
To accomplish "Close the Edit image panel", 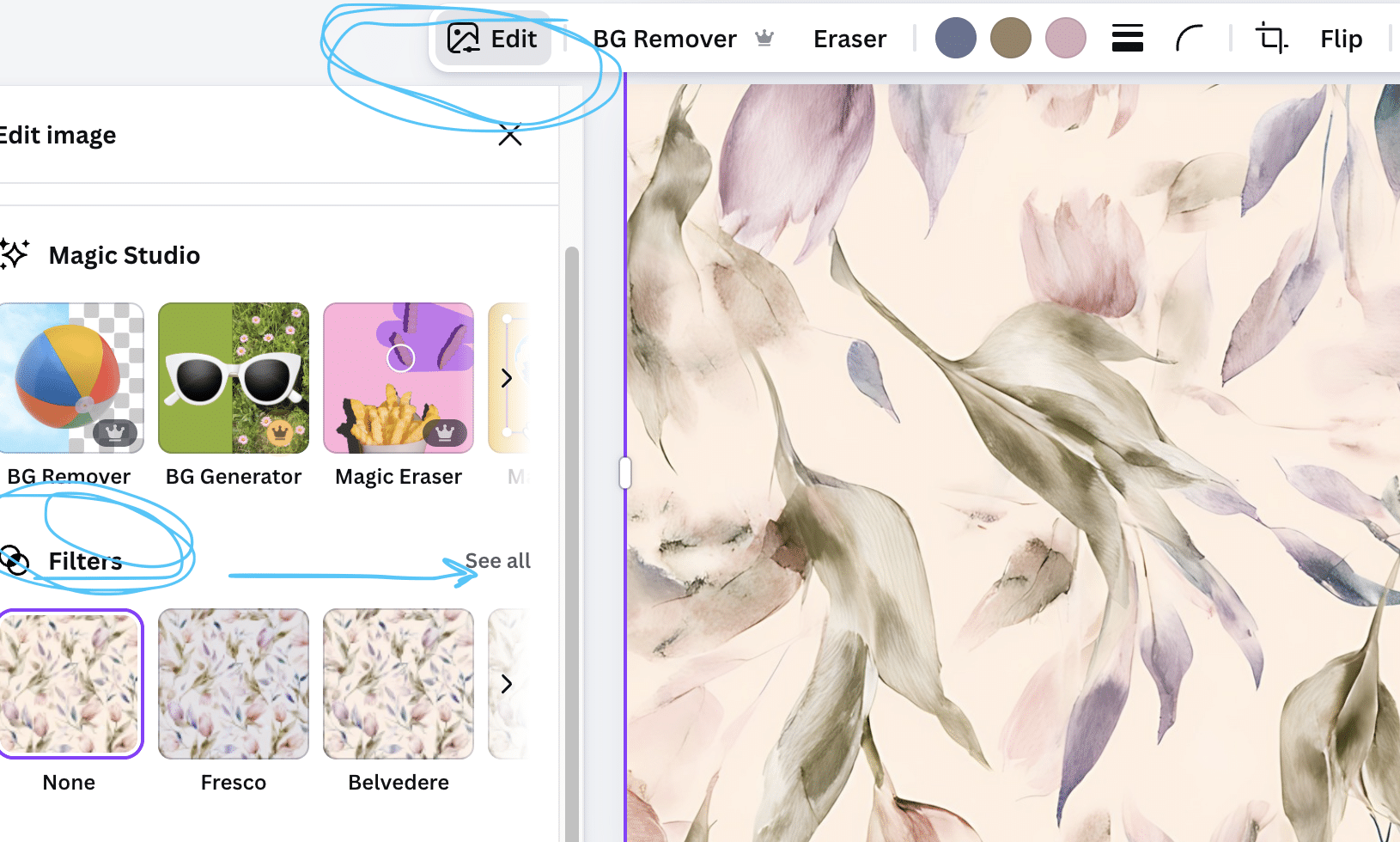I will [x=510, y=135].
